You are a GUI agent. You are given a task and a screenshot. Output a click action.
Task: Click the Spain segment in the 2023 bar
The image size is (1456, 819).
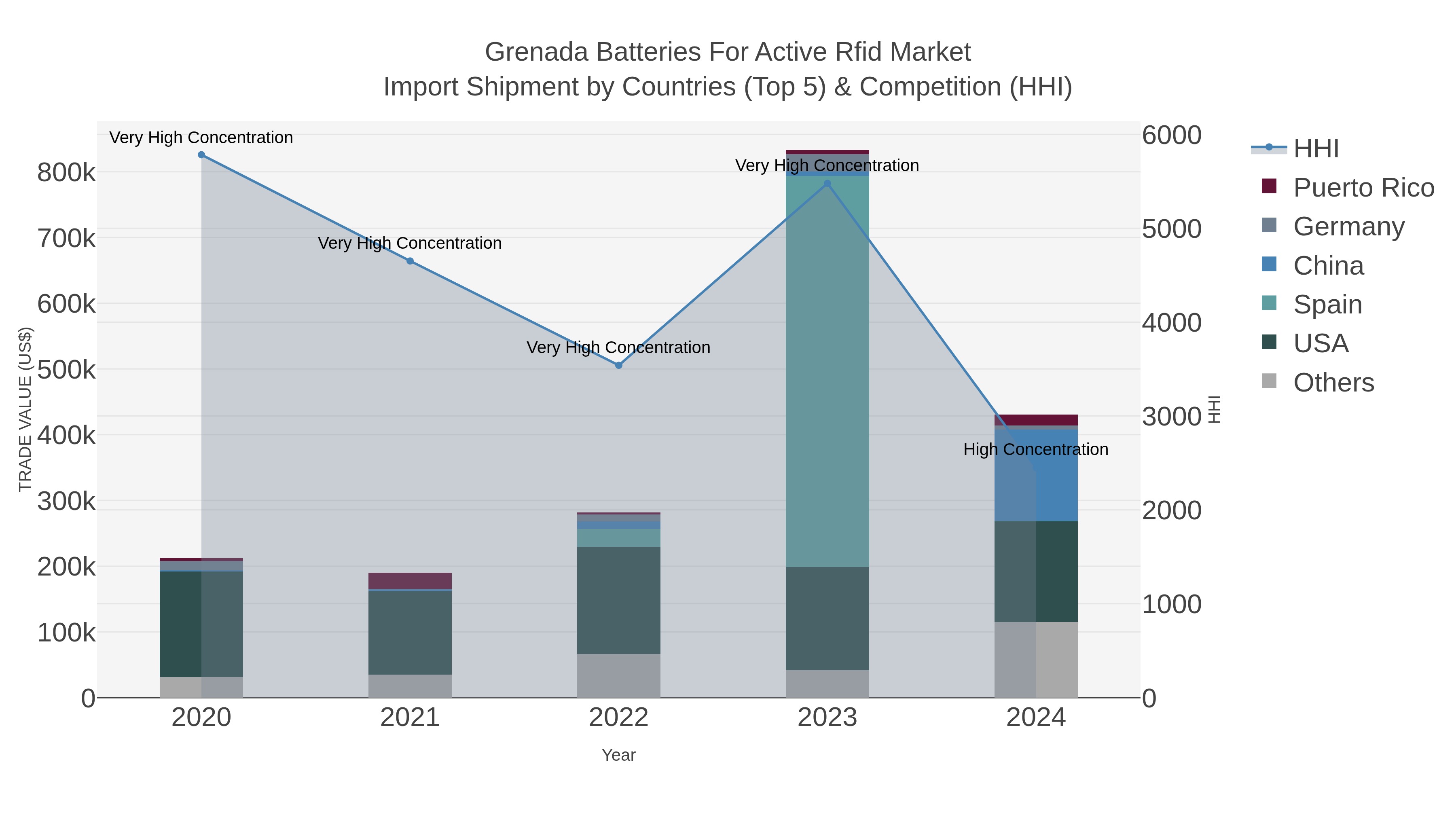pos(827,371)
